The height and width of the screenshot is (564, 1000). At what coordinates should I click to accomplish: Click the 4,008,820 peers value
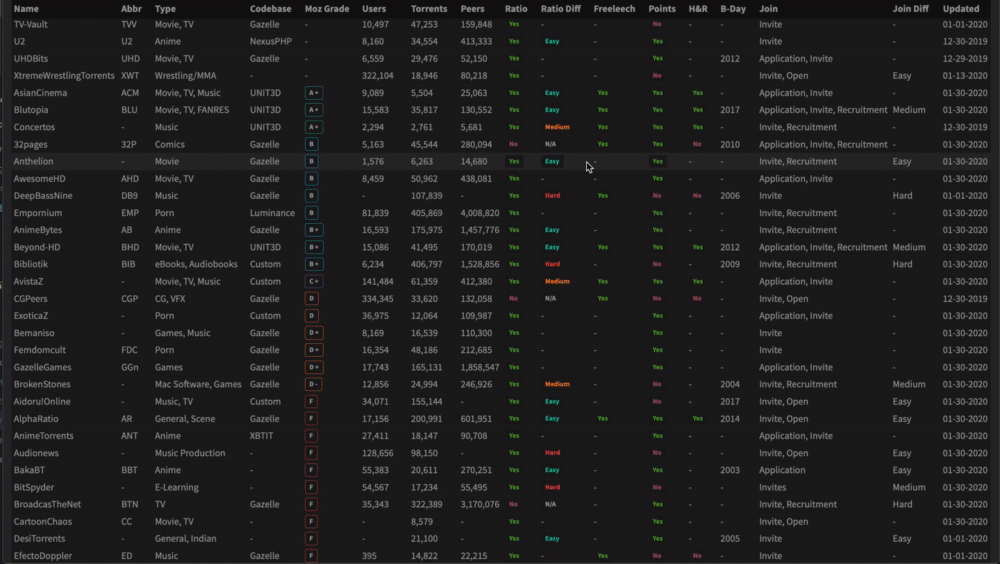pyautogui.click(x=480, y=213)
